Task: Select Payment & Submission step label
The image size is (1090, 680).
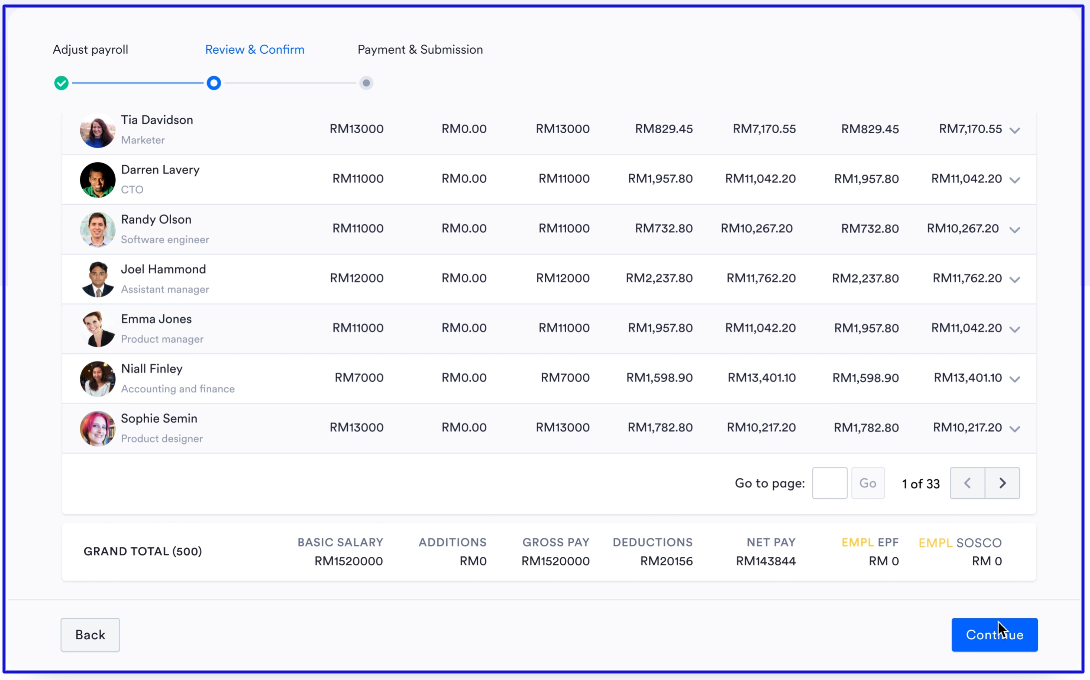Action: 420,50
